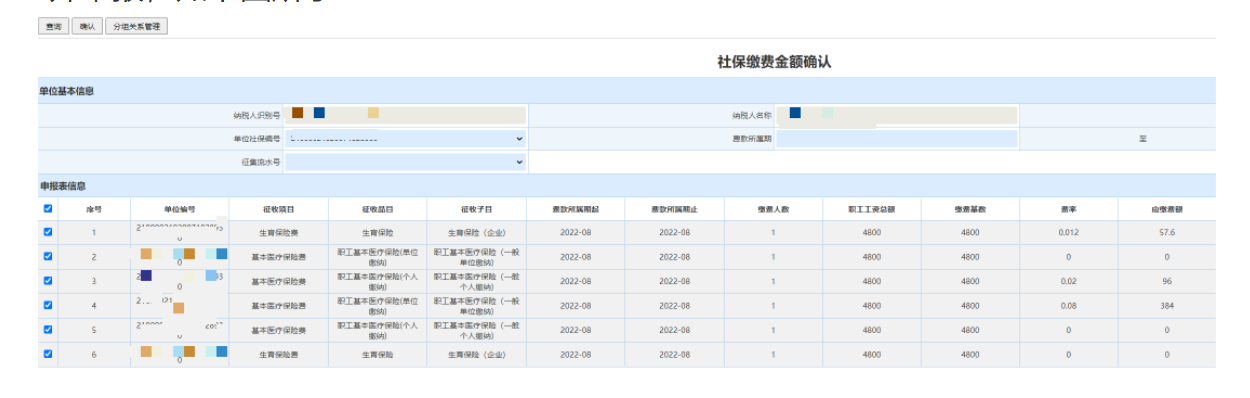Select the 生育保险（企业） cell in row 1
This screenshot has width=1250, height=398.
point(477,232)
